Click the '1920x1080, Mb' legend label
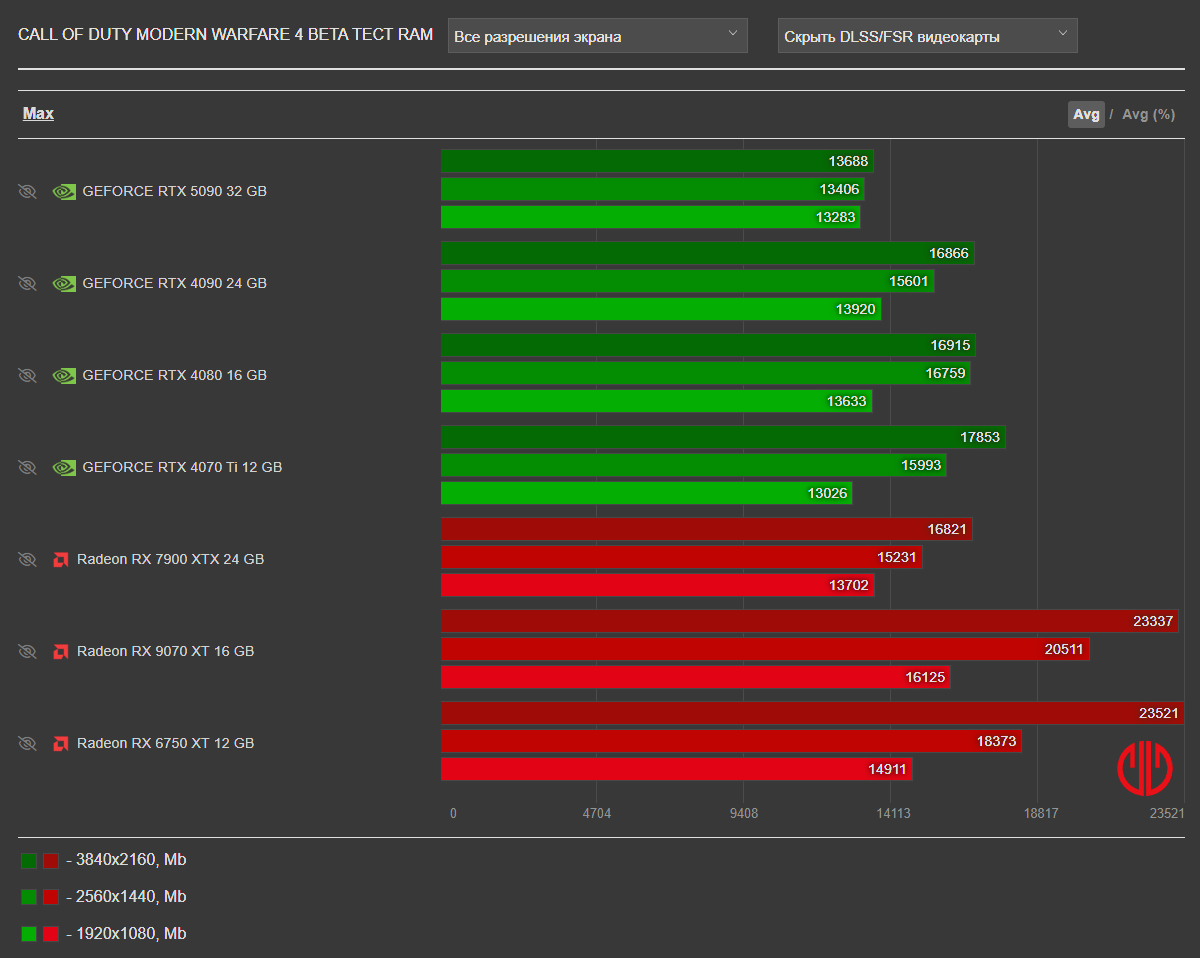 (131, 934)
